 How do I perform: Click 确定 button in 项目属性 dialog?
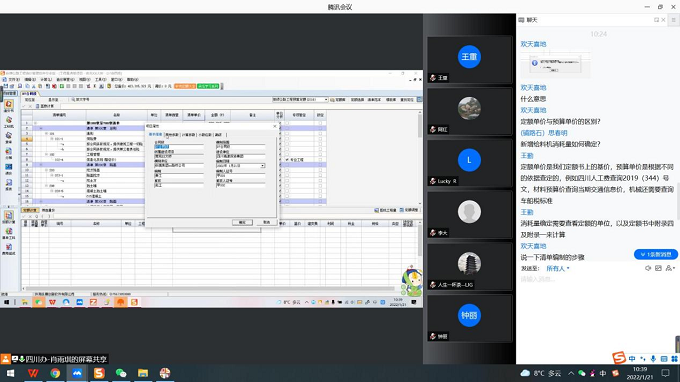click(x=242, y=222)
